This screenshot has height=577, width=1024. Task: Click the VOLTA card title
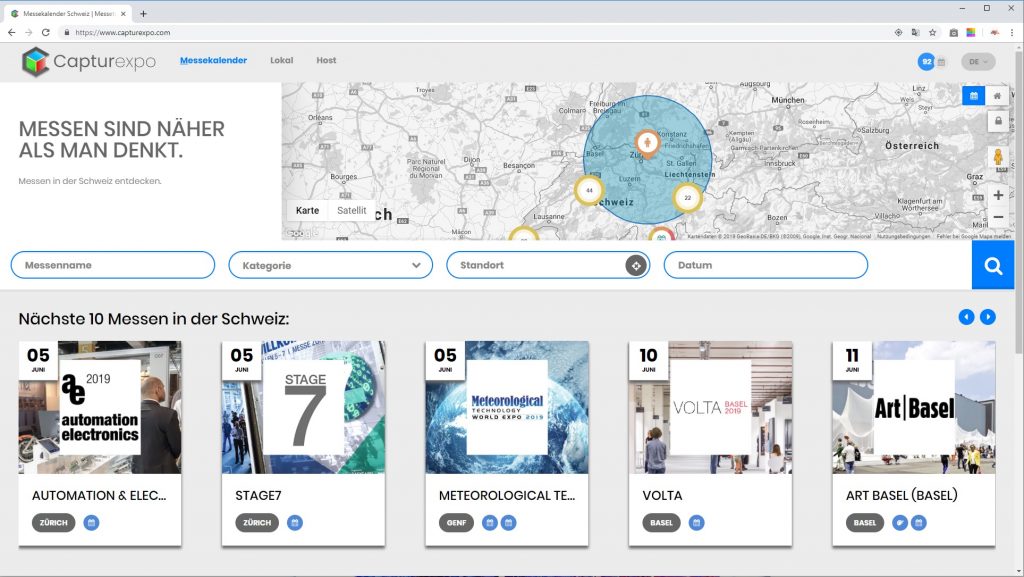pyautogui.click(x=662, y=495)
